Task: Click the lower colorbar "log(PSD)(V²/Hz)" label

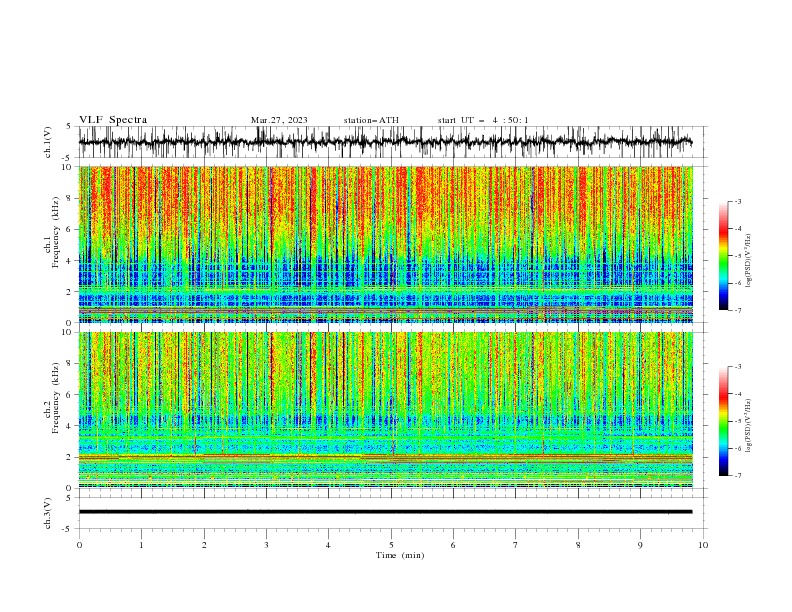Action: click(x=748, y=425)
